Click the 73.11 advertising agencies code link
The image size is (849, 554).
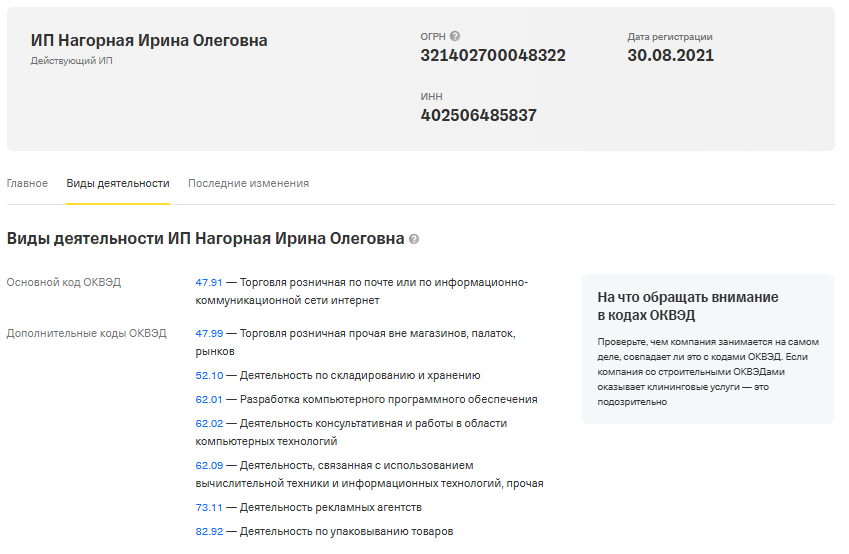pyautogui.click(x=209, y=508)
